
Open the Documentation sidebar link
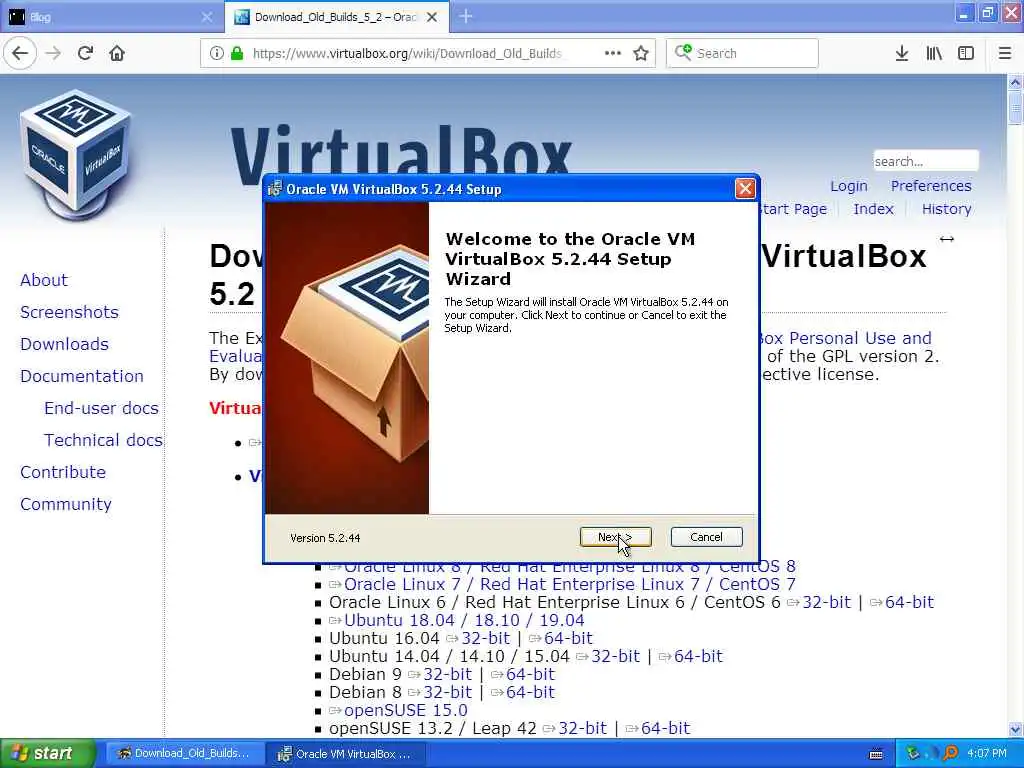pyautogui.click(x=82, y=376)
